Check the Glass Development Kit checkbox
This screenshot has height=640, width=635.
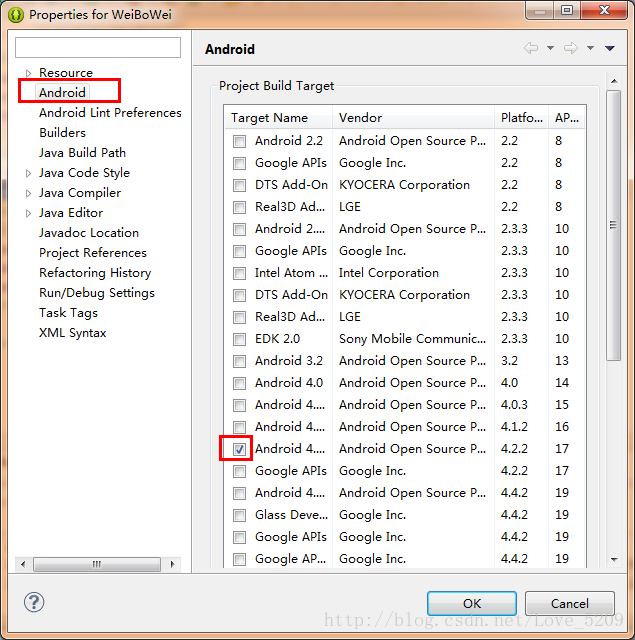coord(239,515)
